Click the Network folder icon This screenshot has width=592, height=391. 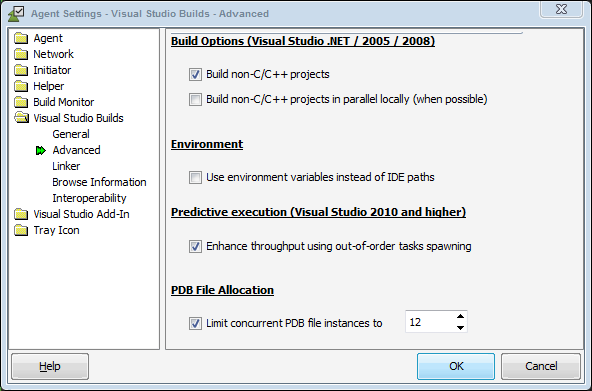pyautogui.click(x=21, y=54)
